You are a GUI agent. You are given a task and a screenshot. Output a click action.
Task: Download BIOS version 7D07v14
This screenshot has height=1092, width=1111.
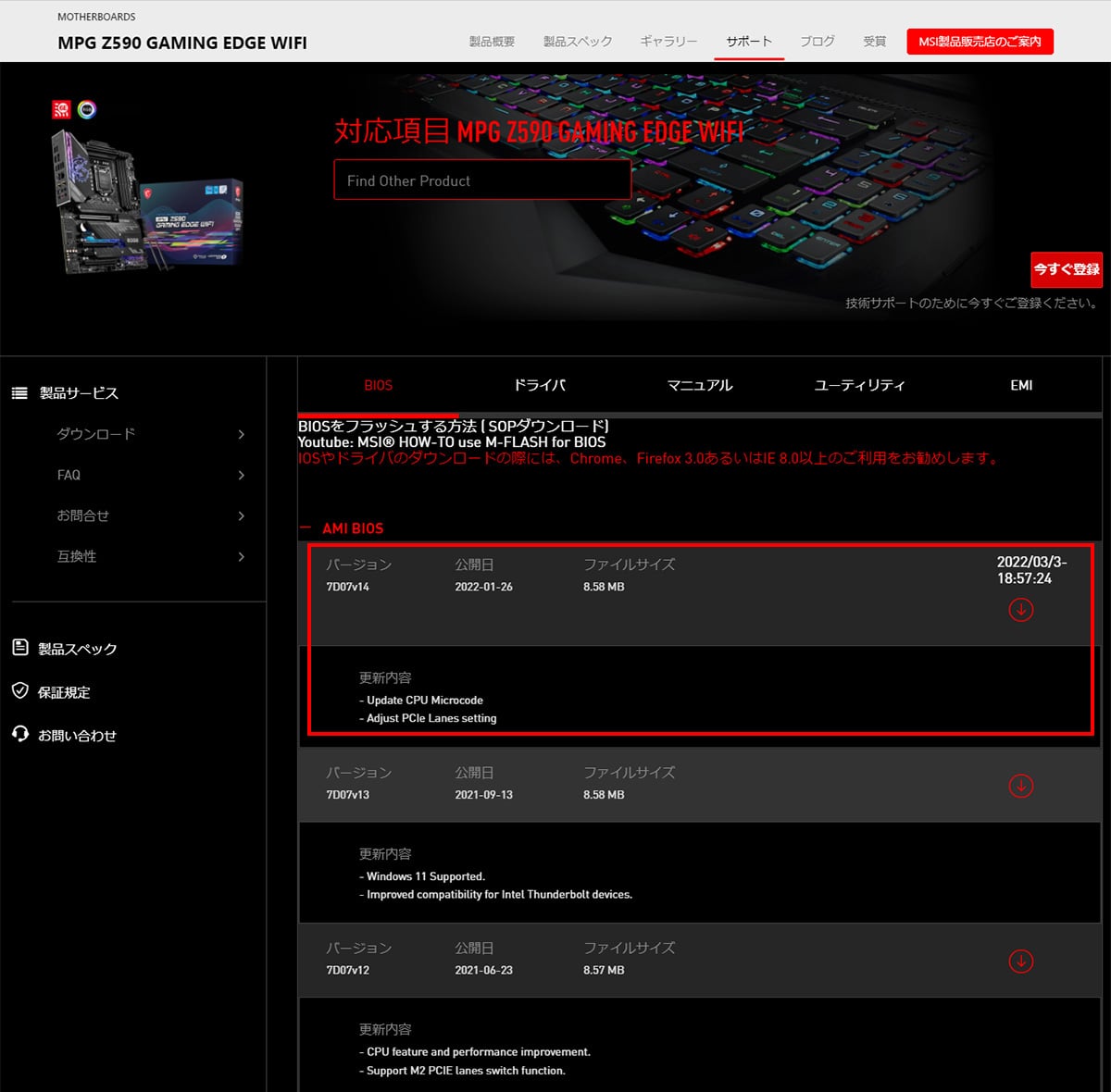[x=1020, y=610]
